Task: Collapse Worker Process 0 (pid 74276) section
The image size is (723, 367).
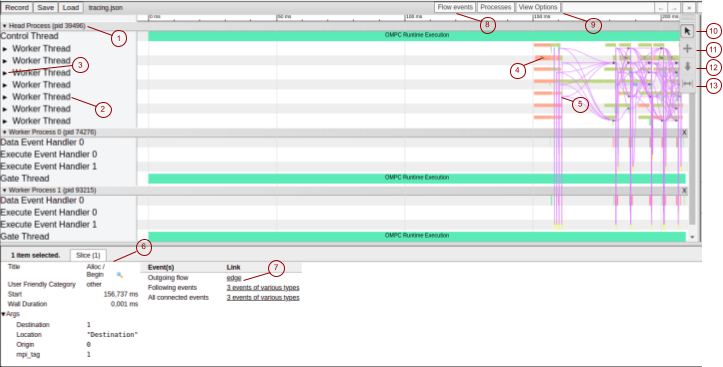Action: point(5,132)
